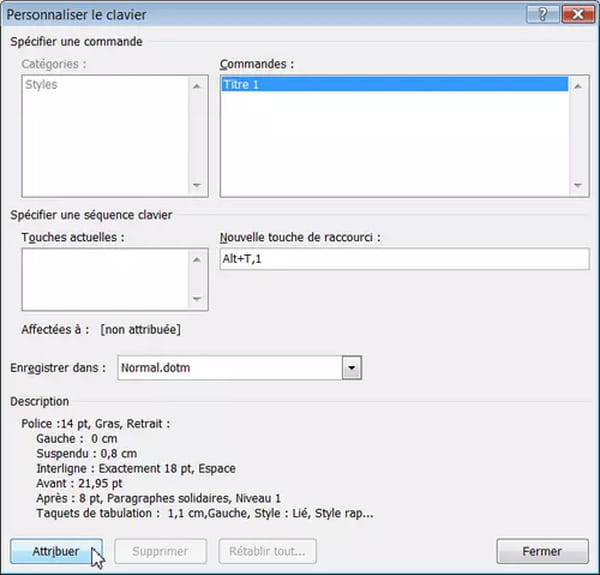Image resolution: width=600 pixels, height=575 pixels.
Task: Click the Touches actuelles scroll down arrow
Action: 197,299
